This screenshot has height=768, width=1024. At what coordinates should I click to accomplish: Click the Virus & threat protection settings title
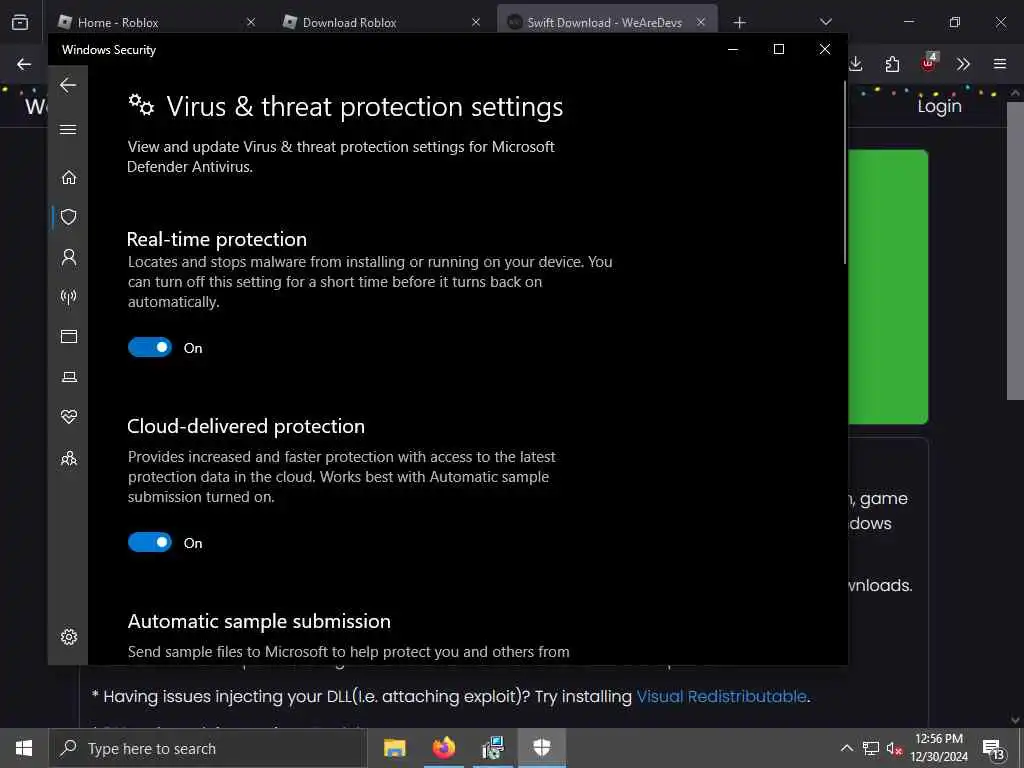(x=364, y=106)
